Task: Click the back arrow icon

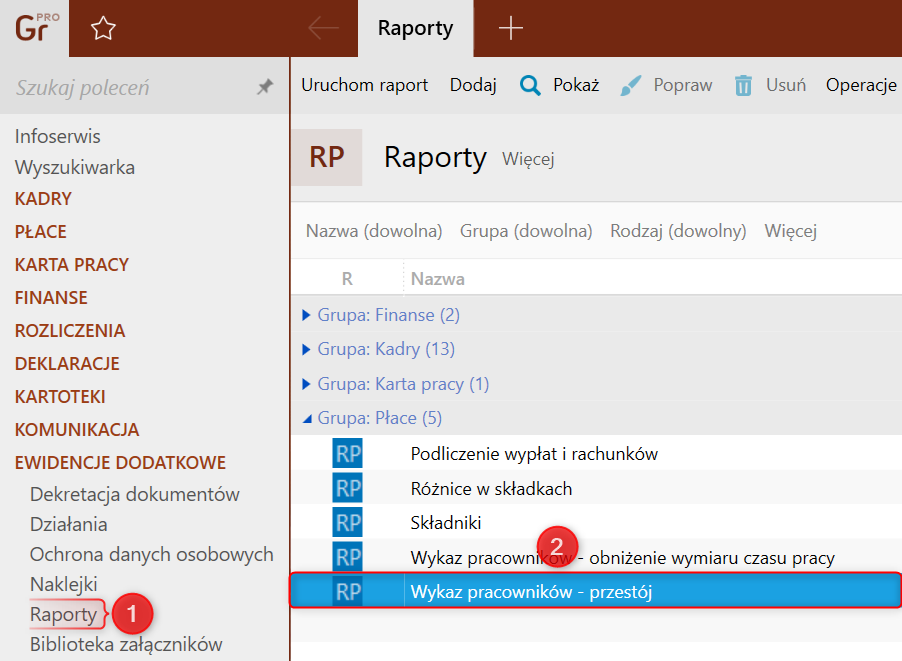Action: 323,29
